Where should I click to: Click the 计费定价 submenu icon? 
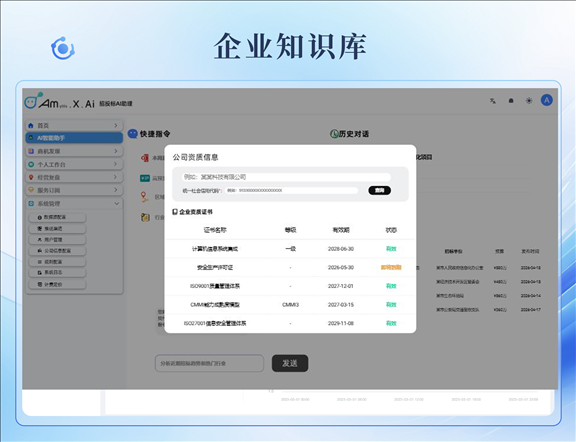pos(40,284)
